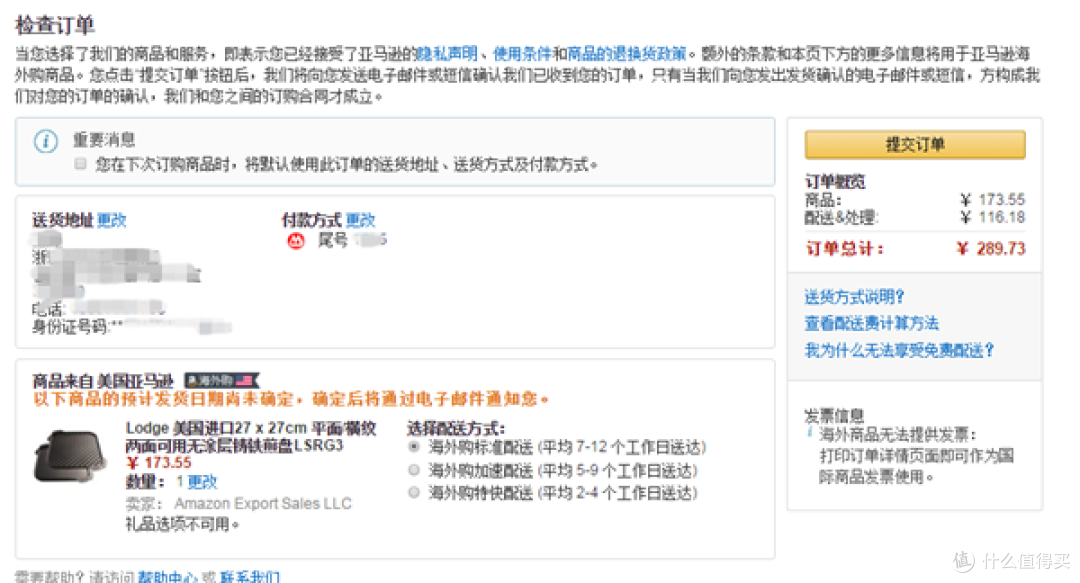Click the small info icon beside 海外商品无法提供发票
1080x583 pixels.
click(810, 432)
